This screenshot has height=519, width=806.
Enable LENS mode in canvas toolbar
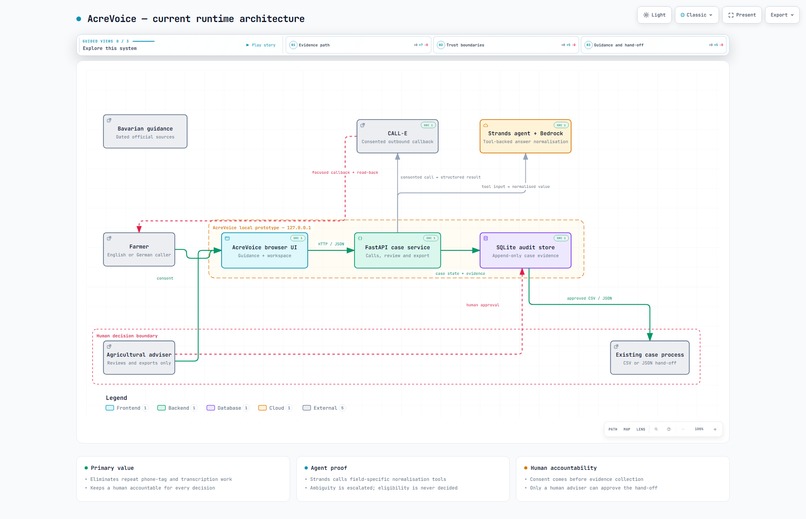click(640, 429)
